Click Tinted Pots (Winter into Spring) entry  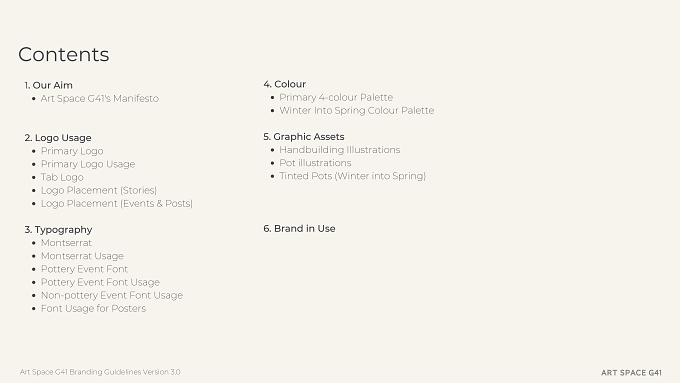click(353, 176)
